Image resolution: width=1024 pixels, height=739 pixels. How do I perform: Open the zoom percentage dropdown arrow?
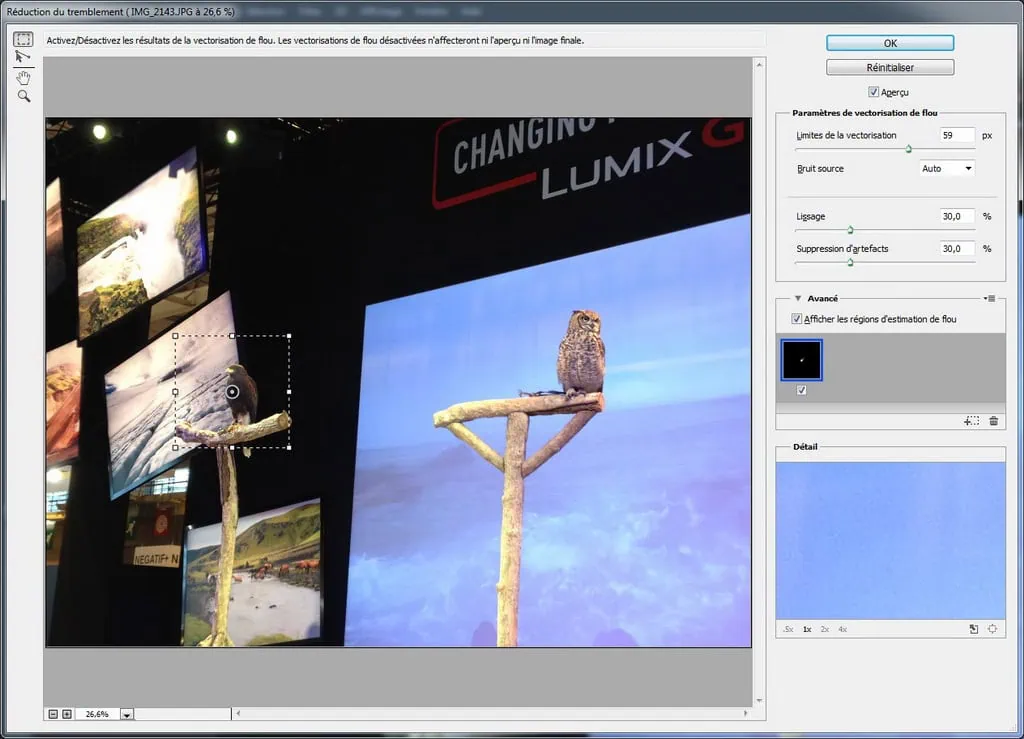(127, 714)
